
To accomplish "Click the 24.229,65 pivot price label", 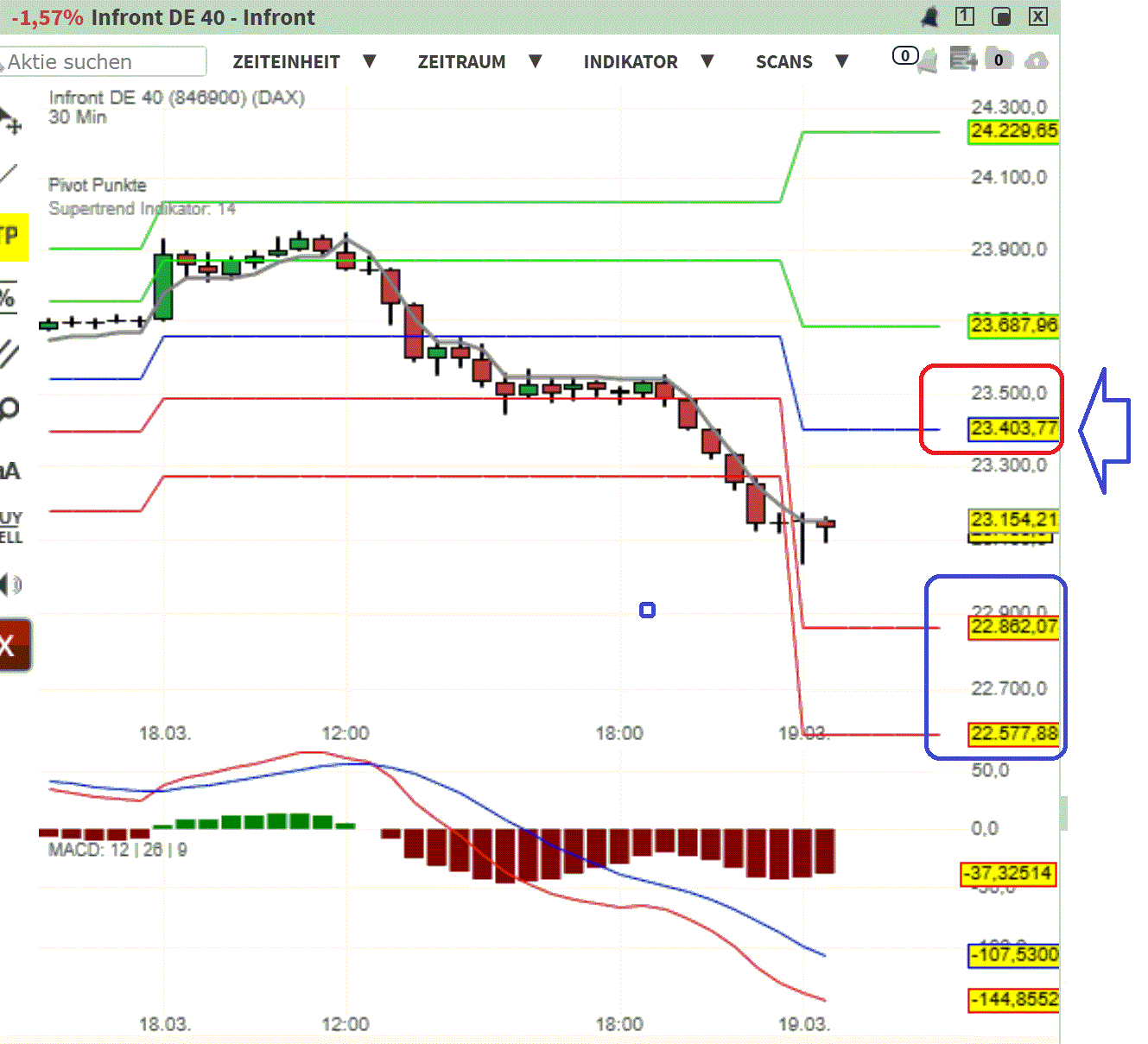I will (1014, 131).
